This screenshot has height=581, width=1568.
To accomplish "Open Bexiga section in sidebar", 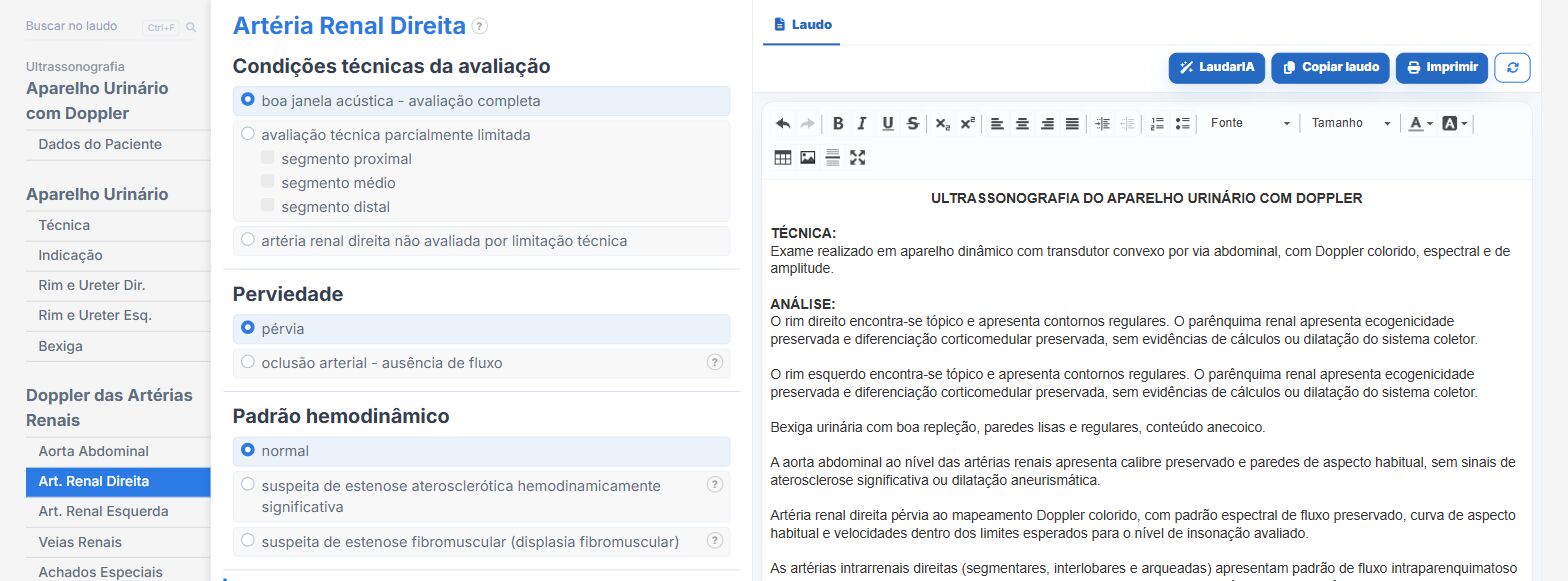I will [118, 346].
